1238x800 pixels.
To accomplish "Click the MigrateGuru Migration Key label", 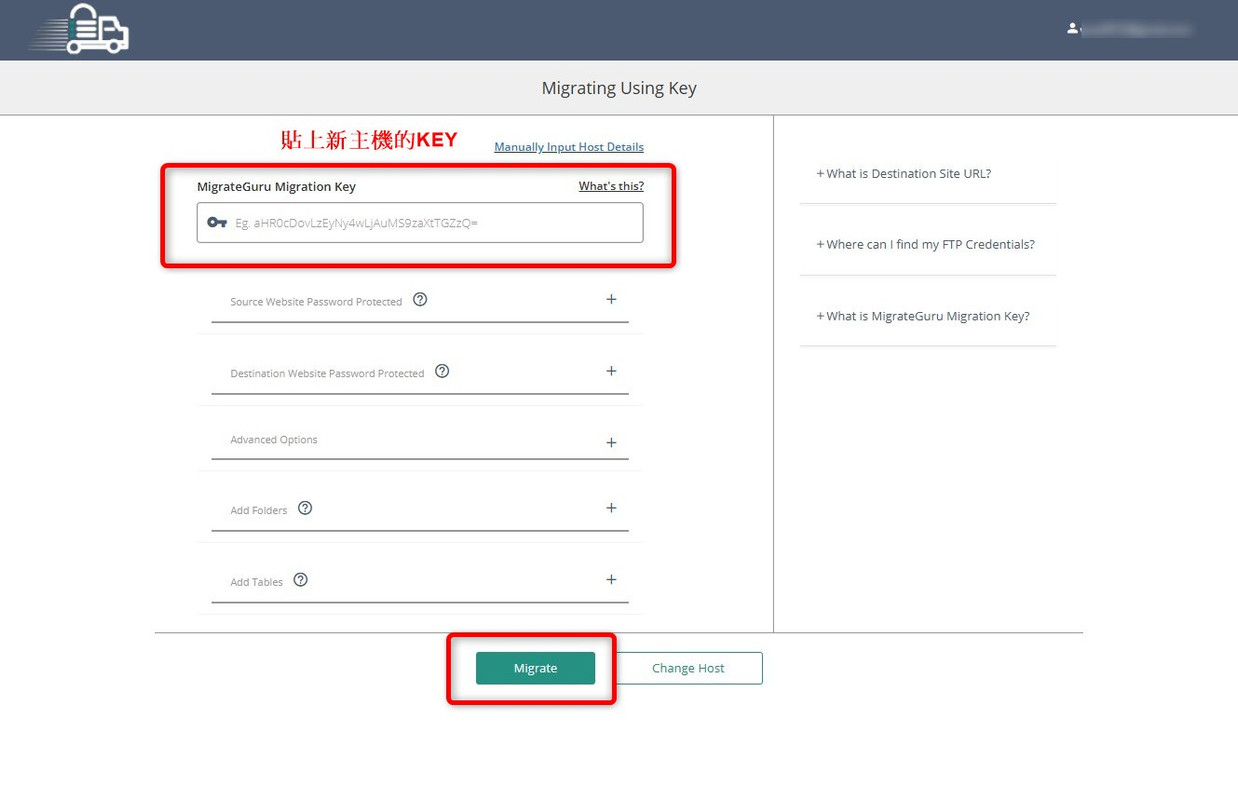I will click(x=276, y=186).
